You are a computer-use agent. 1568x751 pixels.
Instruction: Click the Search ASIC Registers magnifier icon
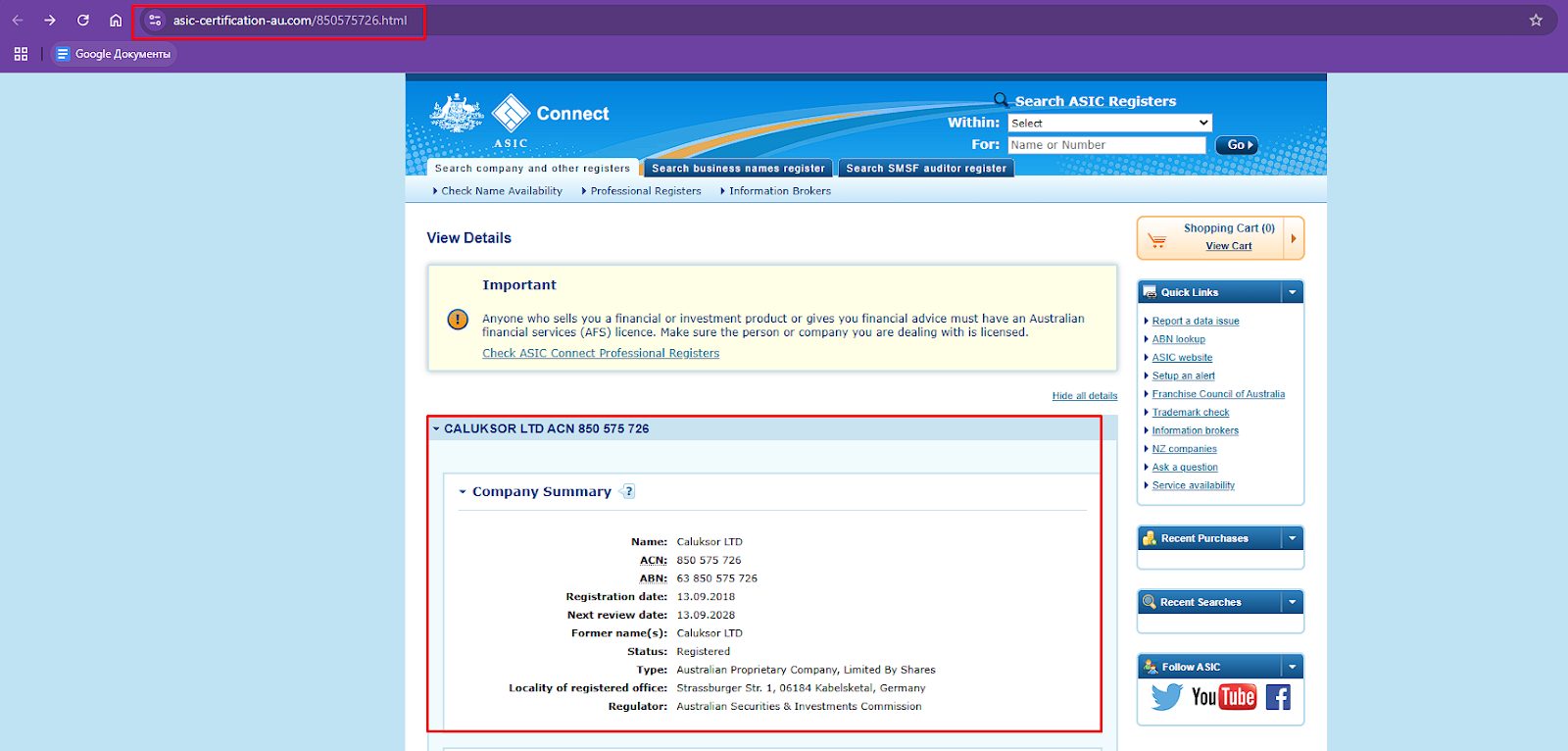click(x=1001, y=100)
